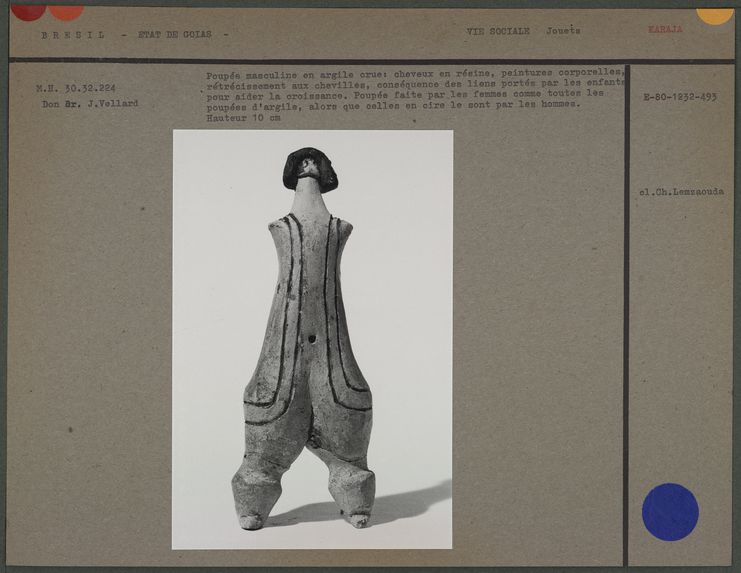Click the doll's dark resin hair
The image size is (741, 573).
(310, 166)
